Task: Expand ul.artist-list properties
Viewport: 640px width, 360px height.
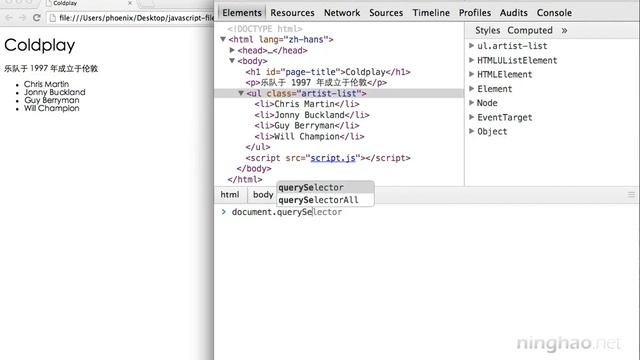Action: coord(471,46)
